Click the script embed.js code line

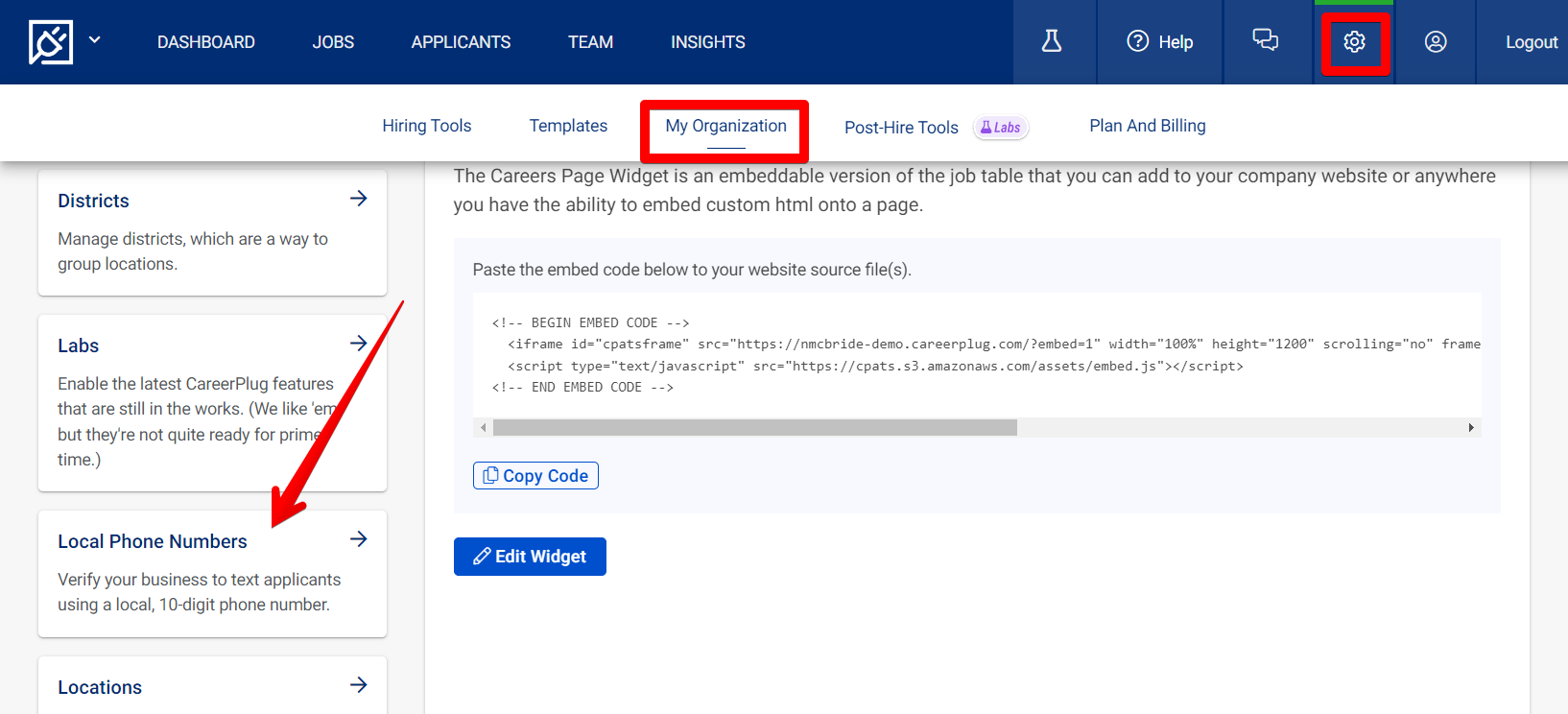point(875,367)
